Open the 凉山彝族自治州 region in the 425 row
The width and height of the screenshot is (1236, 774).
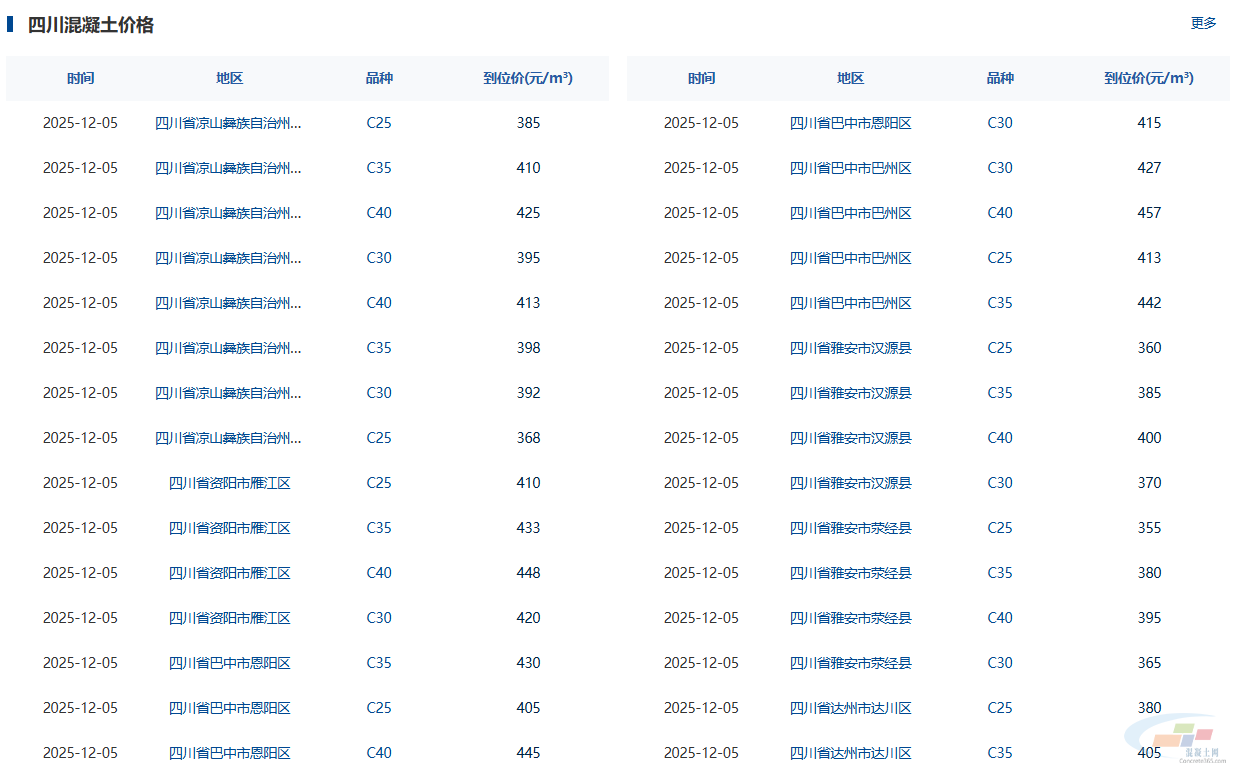pyautogui.click(x=228, y=213)
